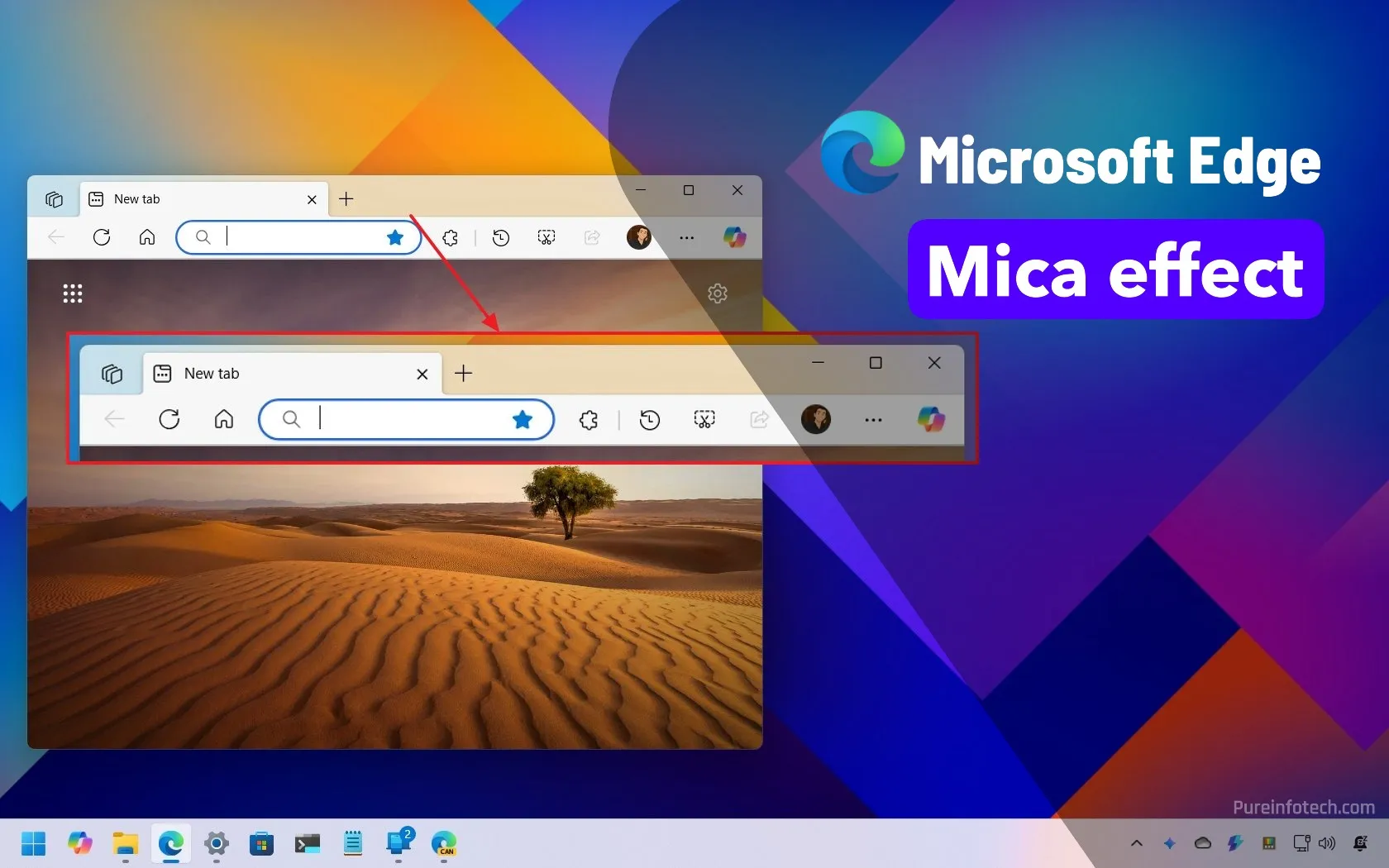
Task: Open the apps grid on the new tab page
Action: (x=73, y=293)
